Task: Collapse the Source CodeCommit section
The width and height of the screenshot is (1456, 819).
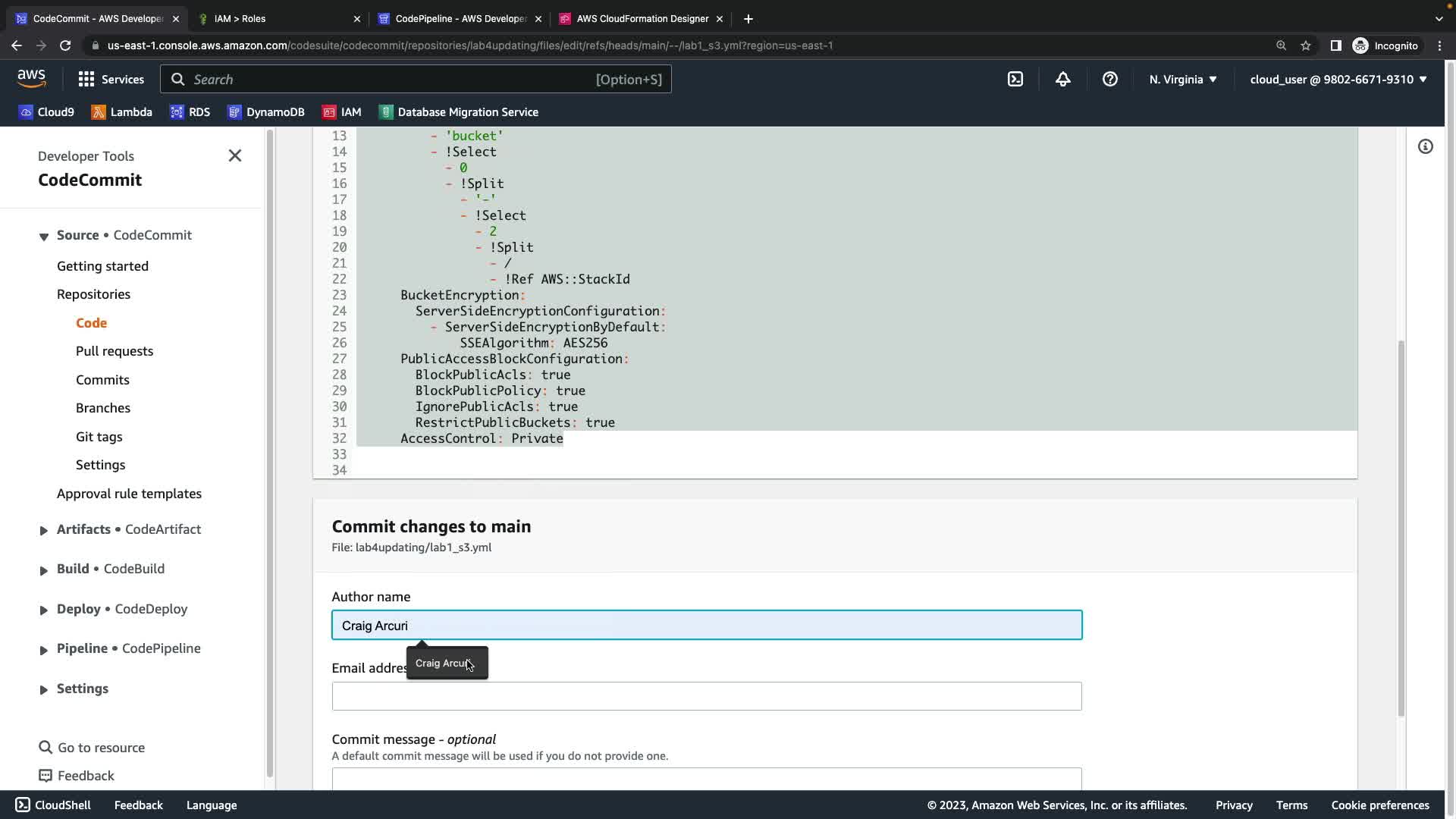Action: pos(43,236)
